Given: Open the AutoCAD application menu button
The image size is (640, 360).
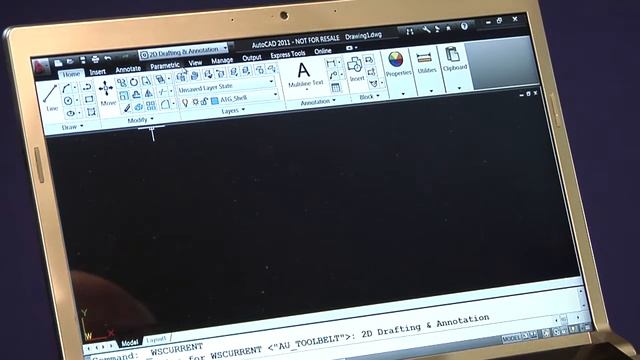Looking at the screenshot, I should click(x=41, y=67).
